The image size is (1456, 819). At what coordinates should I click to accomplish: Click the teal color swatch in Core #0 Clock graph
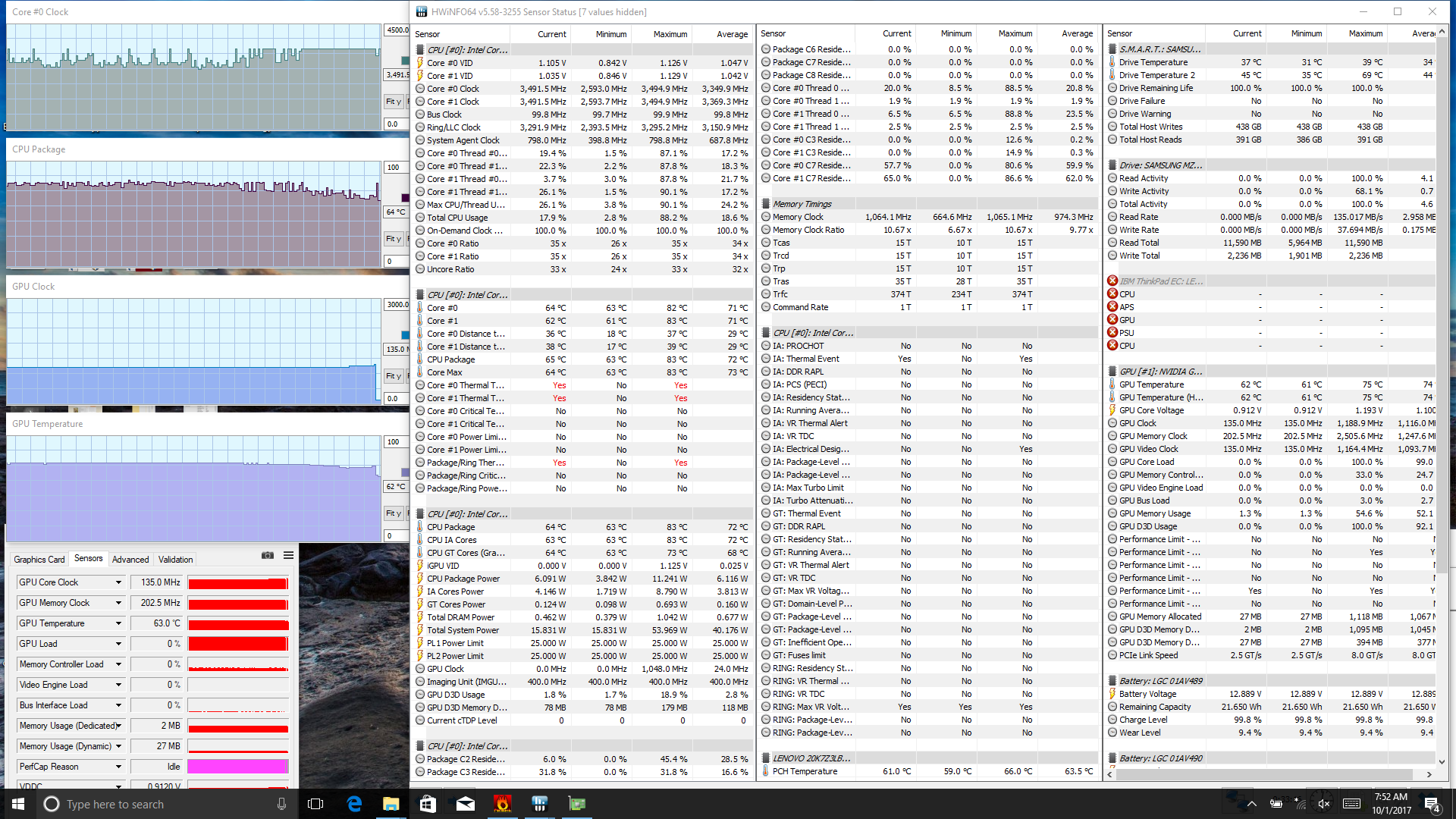pos(406,61)
